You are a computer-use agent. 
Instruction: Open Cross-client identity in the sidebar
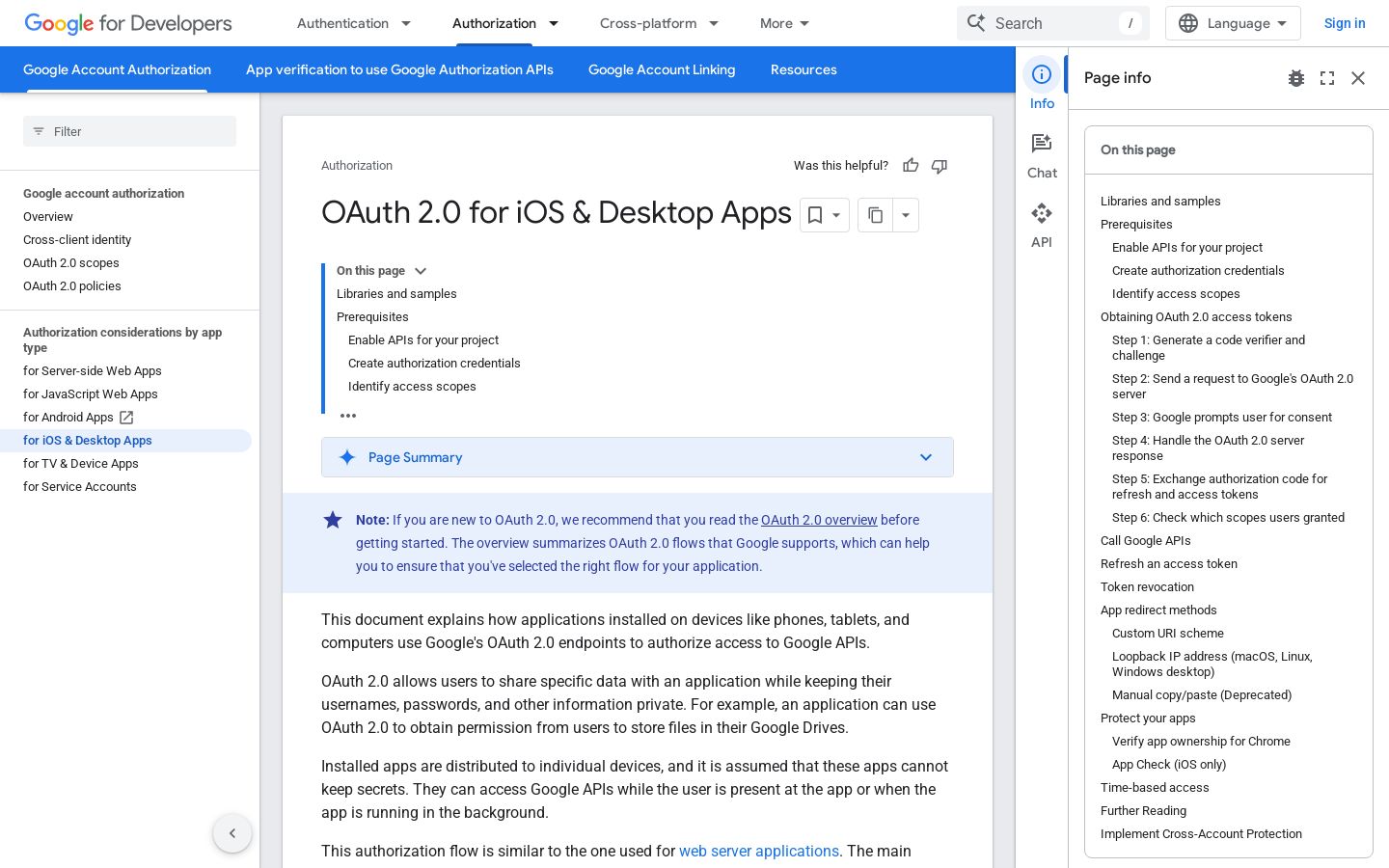click(x=77, y=240)
